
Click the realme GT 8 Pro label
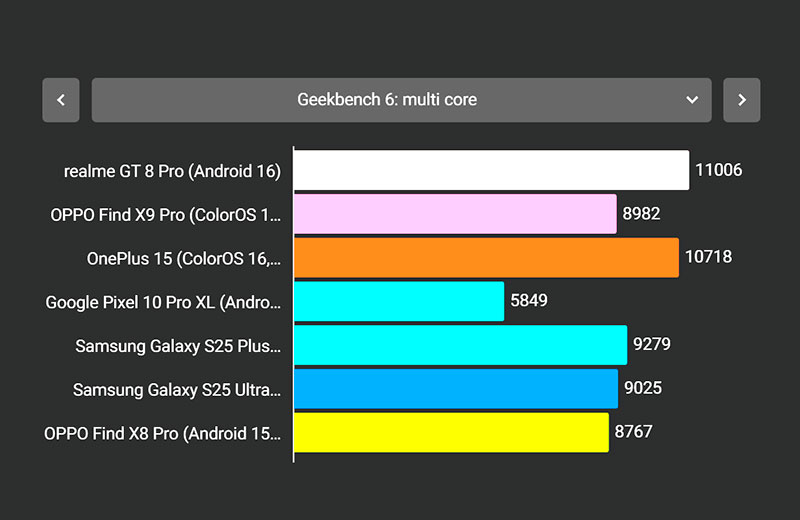click(x=172, y=171)
